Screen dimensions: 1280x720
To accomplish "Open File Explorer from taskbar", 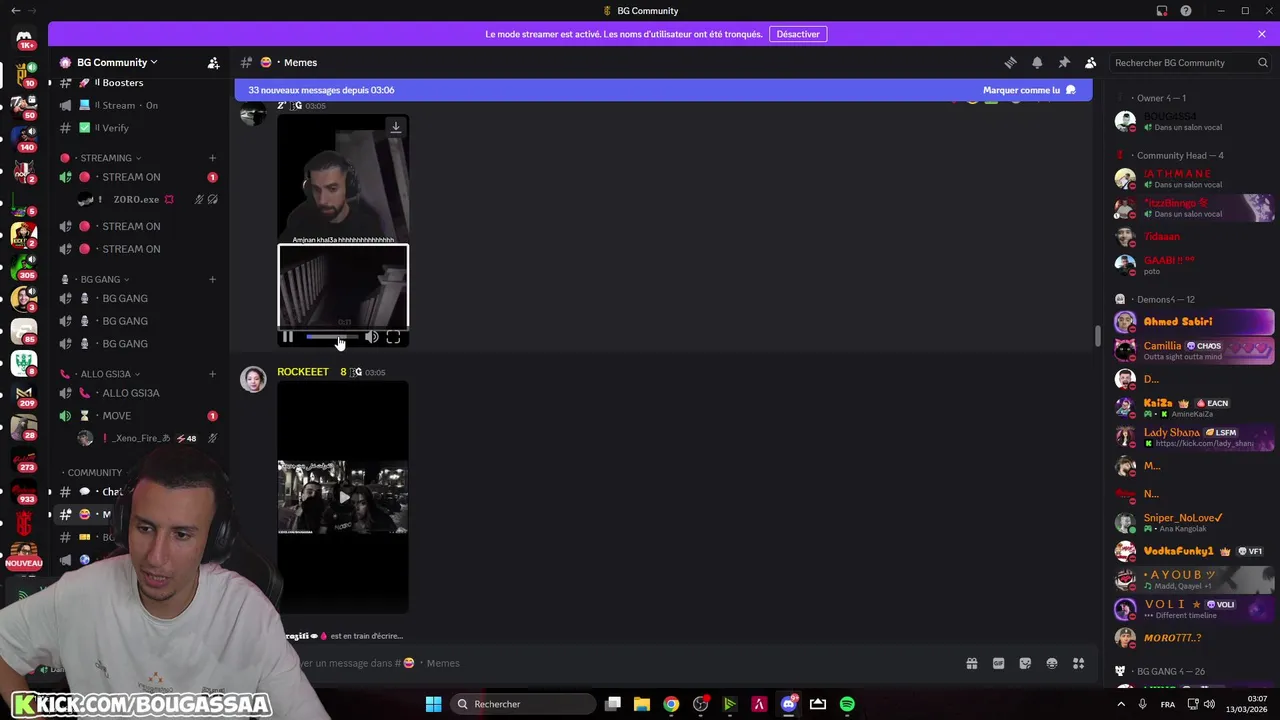I will tap(642, 704).
